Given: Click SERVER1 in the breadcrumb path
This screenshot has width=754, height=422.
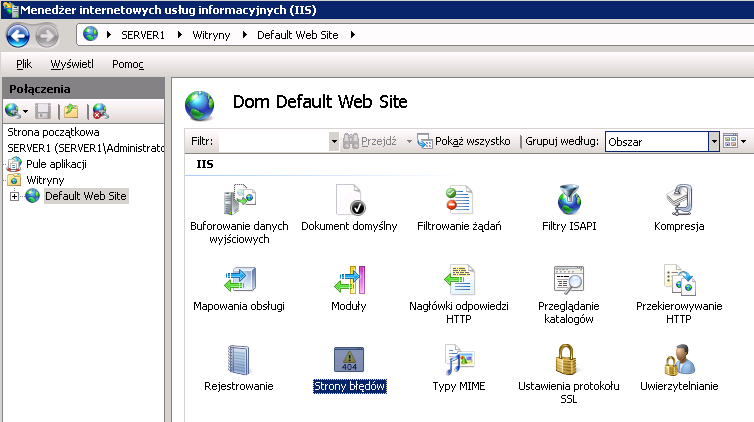Looking at the screenshot, I should coord(143,35).
